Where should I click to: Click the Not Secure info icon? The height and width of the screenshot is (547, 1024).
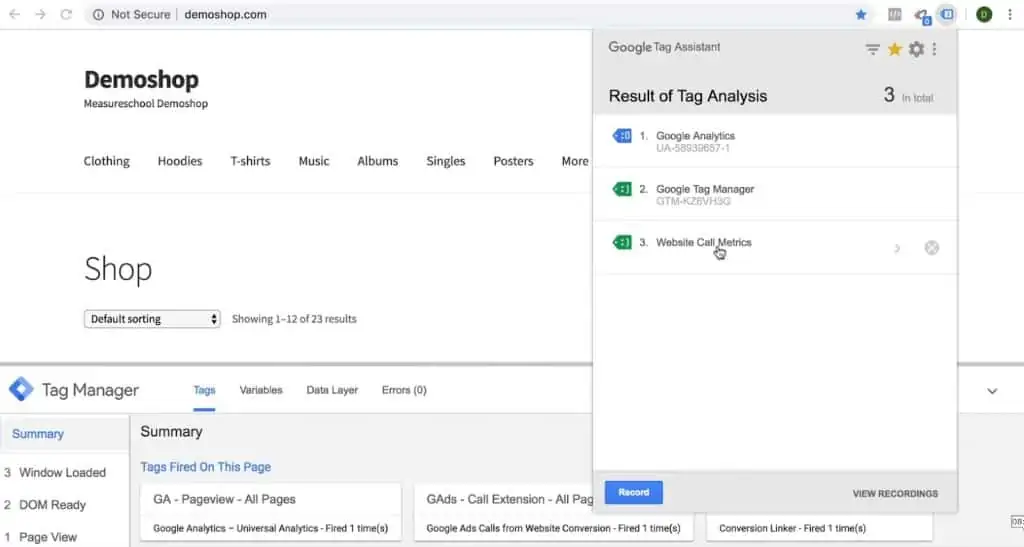98,14
